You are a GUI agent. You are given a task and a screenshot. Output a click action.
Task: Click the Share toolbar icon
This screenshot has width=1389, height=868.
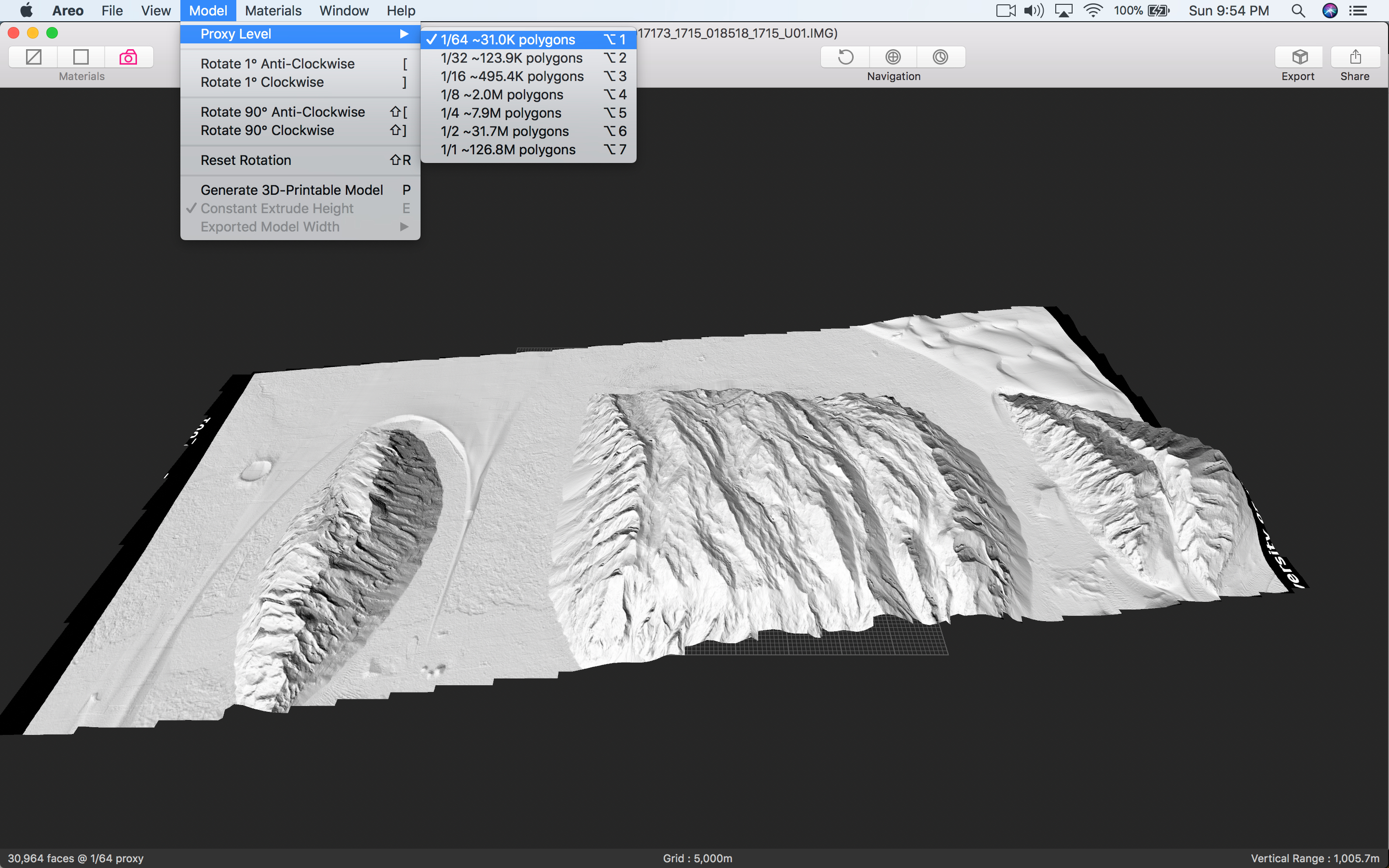1355,57
